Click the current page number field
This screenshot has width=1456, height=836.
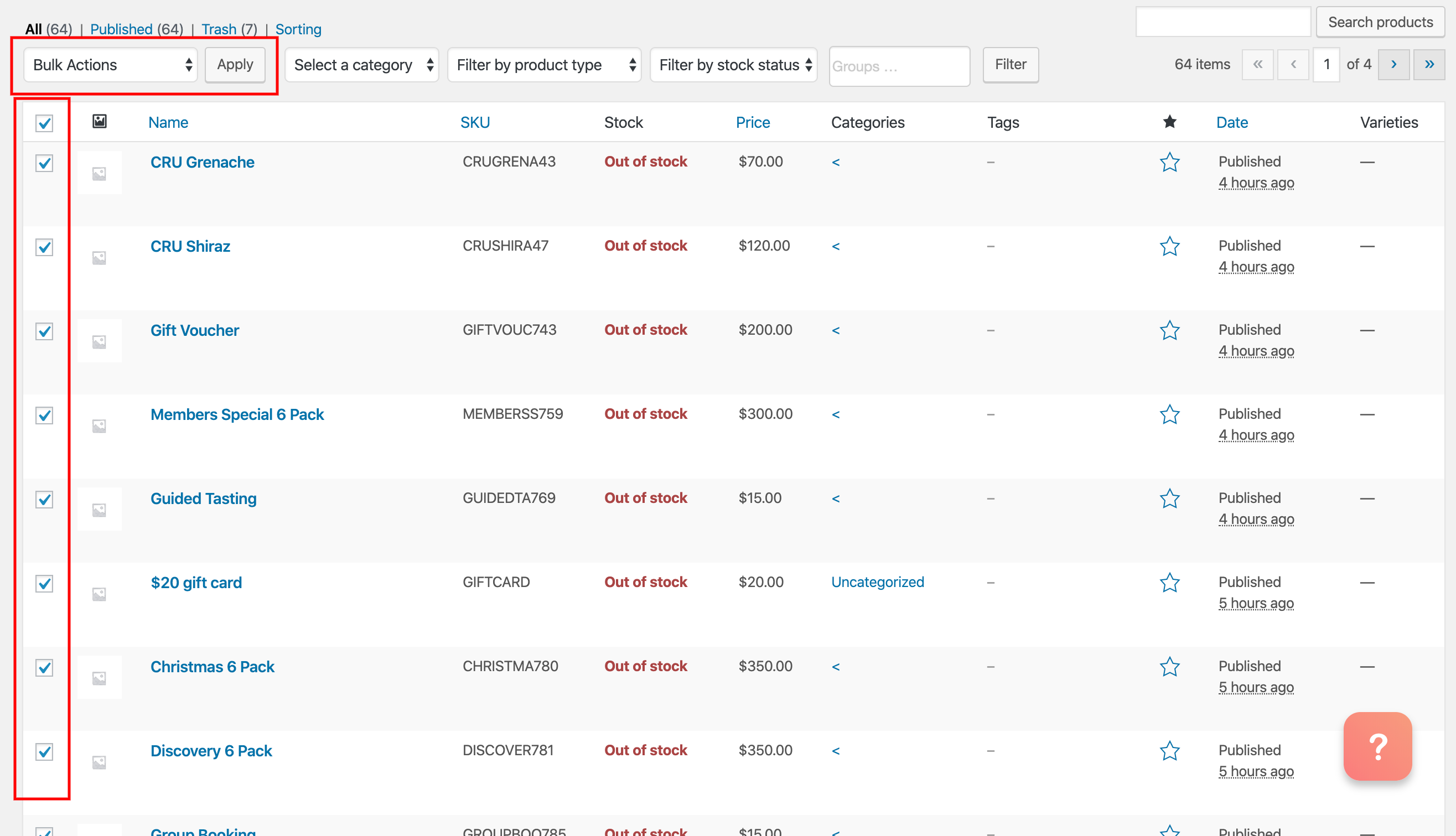[x=1327, y=64]
